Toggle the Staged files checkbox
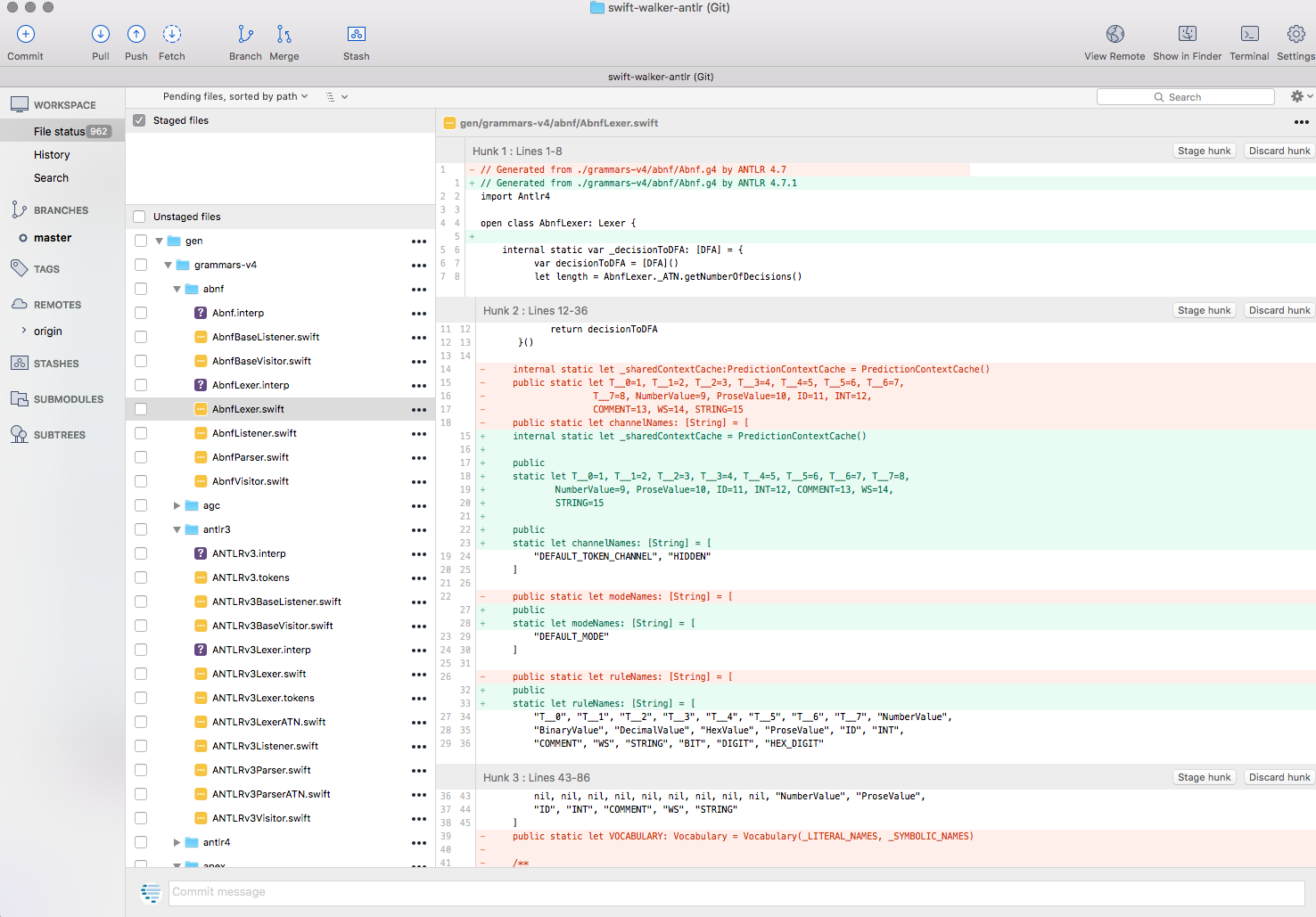1316x917 pixels. tap(139, 119)
